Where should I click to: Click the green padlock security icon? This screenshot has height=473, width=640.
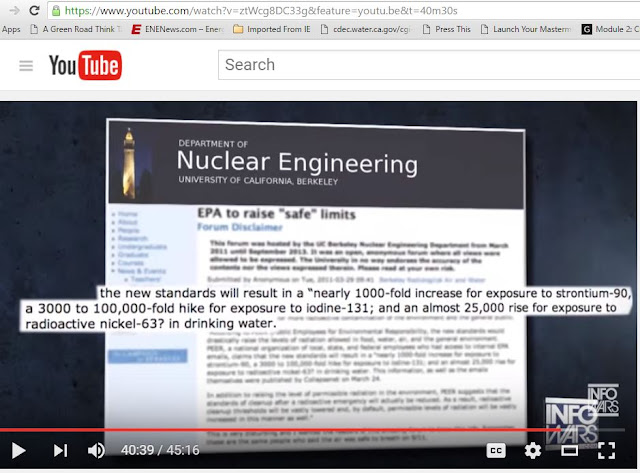[56, 11]
